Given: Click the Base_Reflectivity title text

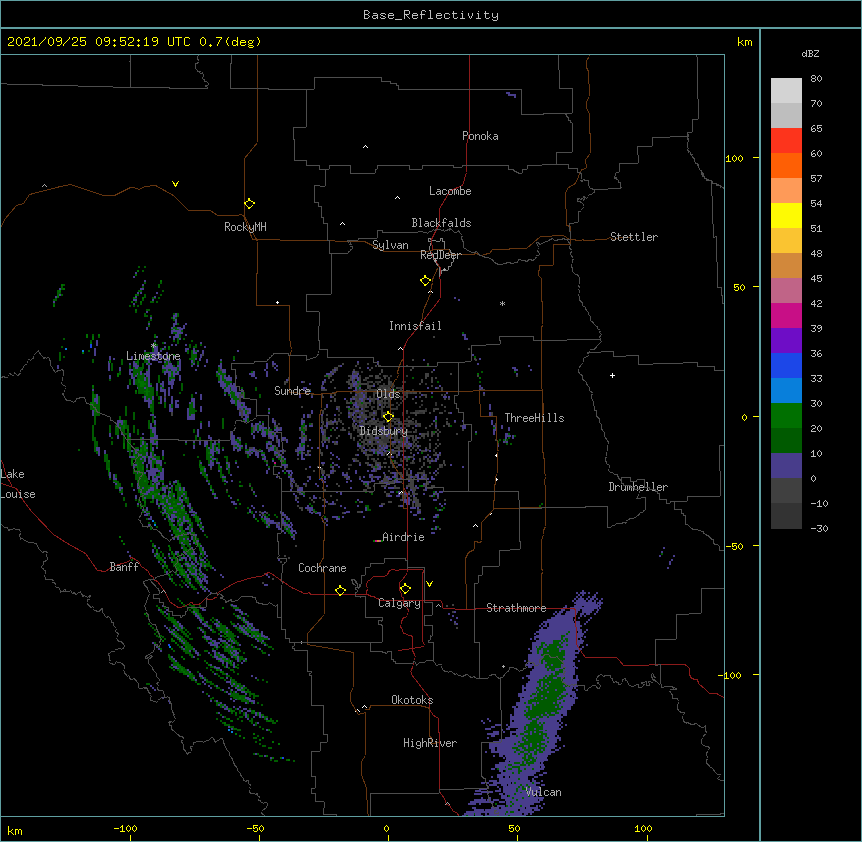Looking at the screenshot, I should point(431,15).
